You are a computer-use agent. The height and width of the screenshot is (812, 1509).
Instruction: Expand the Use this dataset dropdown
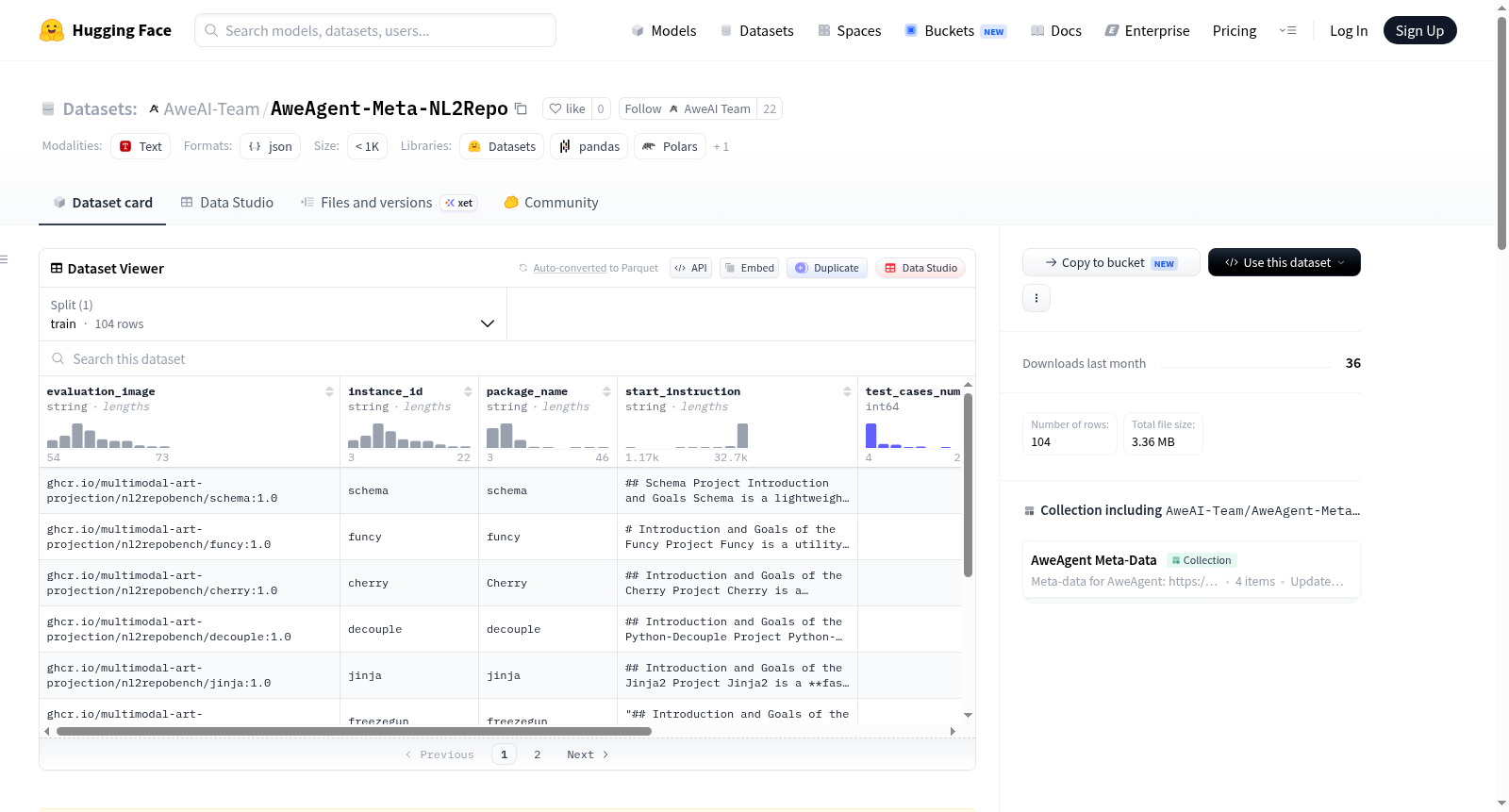pyautogui.click(x=1285, y=262)
